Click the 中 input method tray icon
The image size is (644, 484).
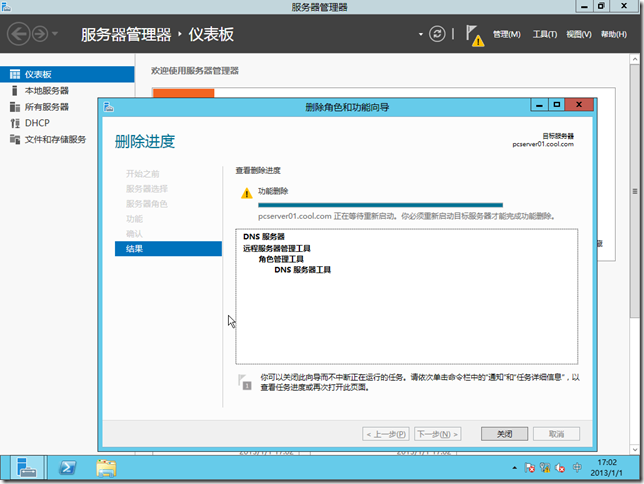[x=577, y=468]
